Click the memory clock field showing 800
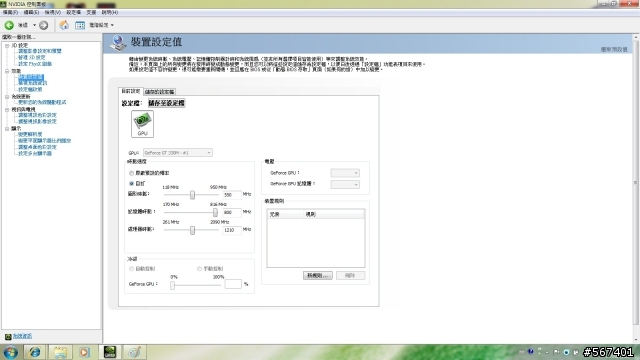This screenshot has height=360, width=640. click(232, 213)
